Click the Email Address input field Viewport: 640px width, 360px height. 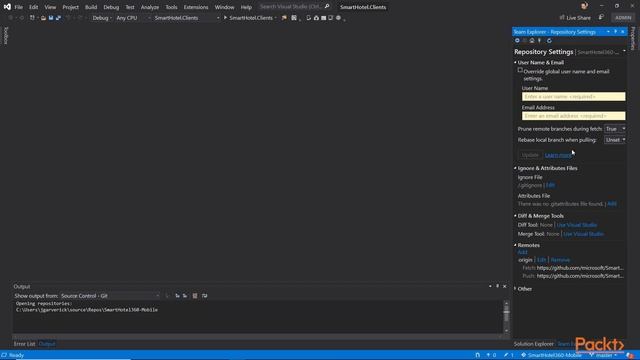click(573, 116)
